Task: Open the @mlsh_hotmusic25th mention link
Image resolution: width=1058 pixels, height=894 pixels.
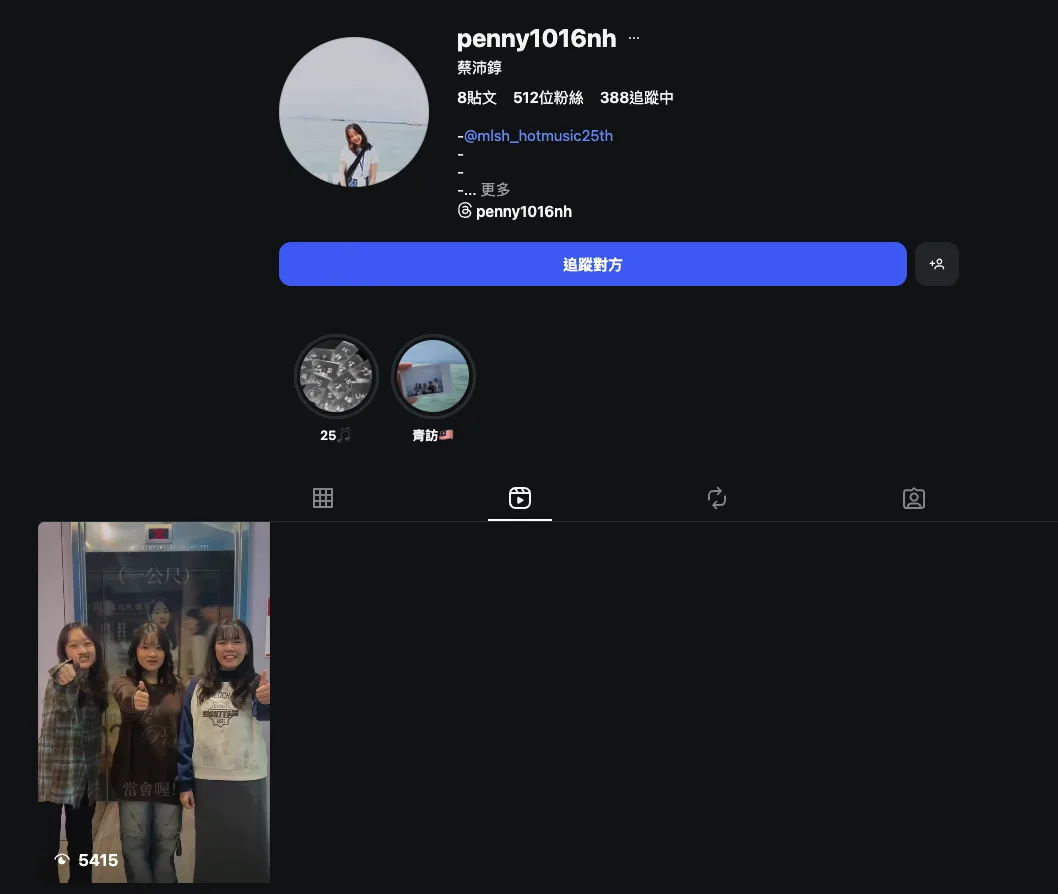Action: [538, 135]
